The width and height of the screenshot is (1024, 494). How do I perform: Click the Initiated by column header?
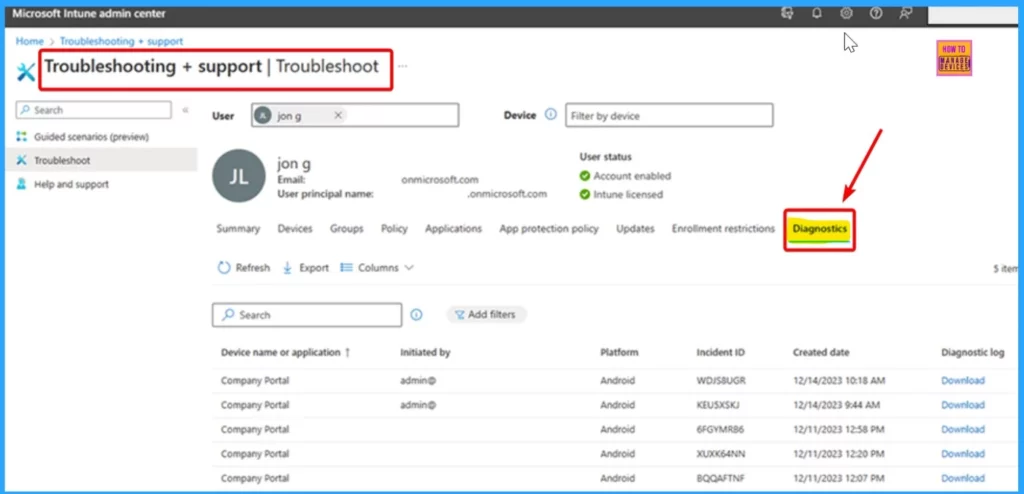pyautogui.click(x=425, y=352)
